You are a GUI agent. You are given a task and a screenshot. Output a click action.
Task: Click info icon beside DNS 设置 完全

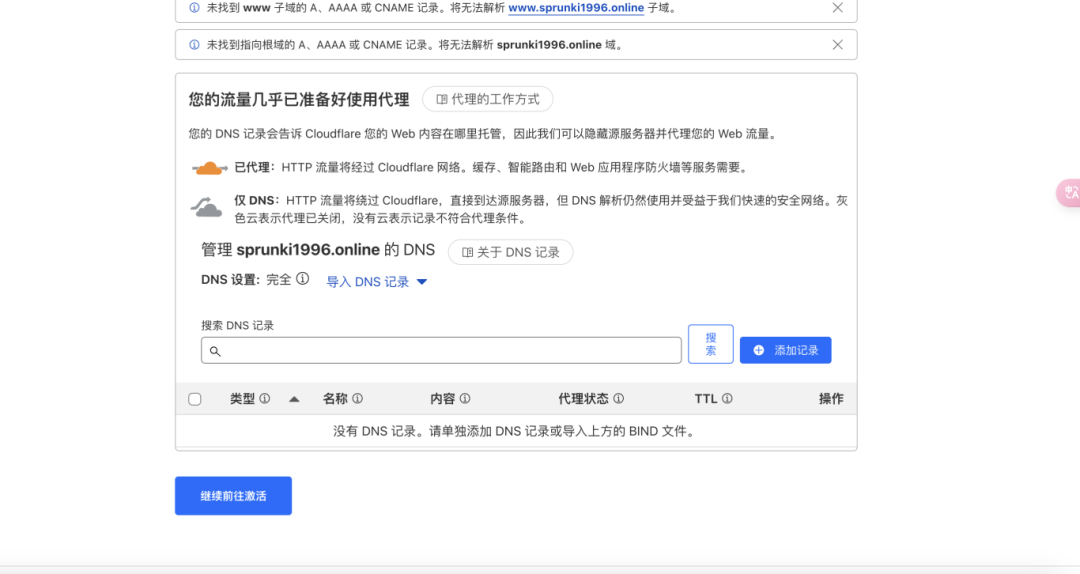click(x=302, y=280)
